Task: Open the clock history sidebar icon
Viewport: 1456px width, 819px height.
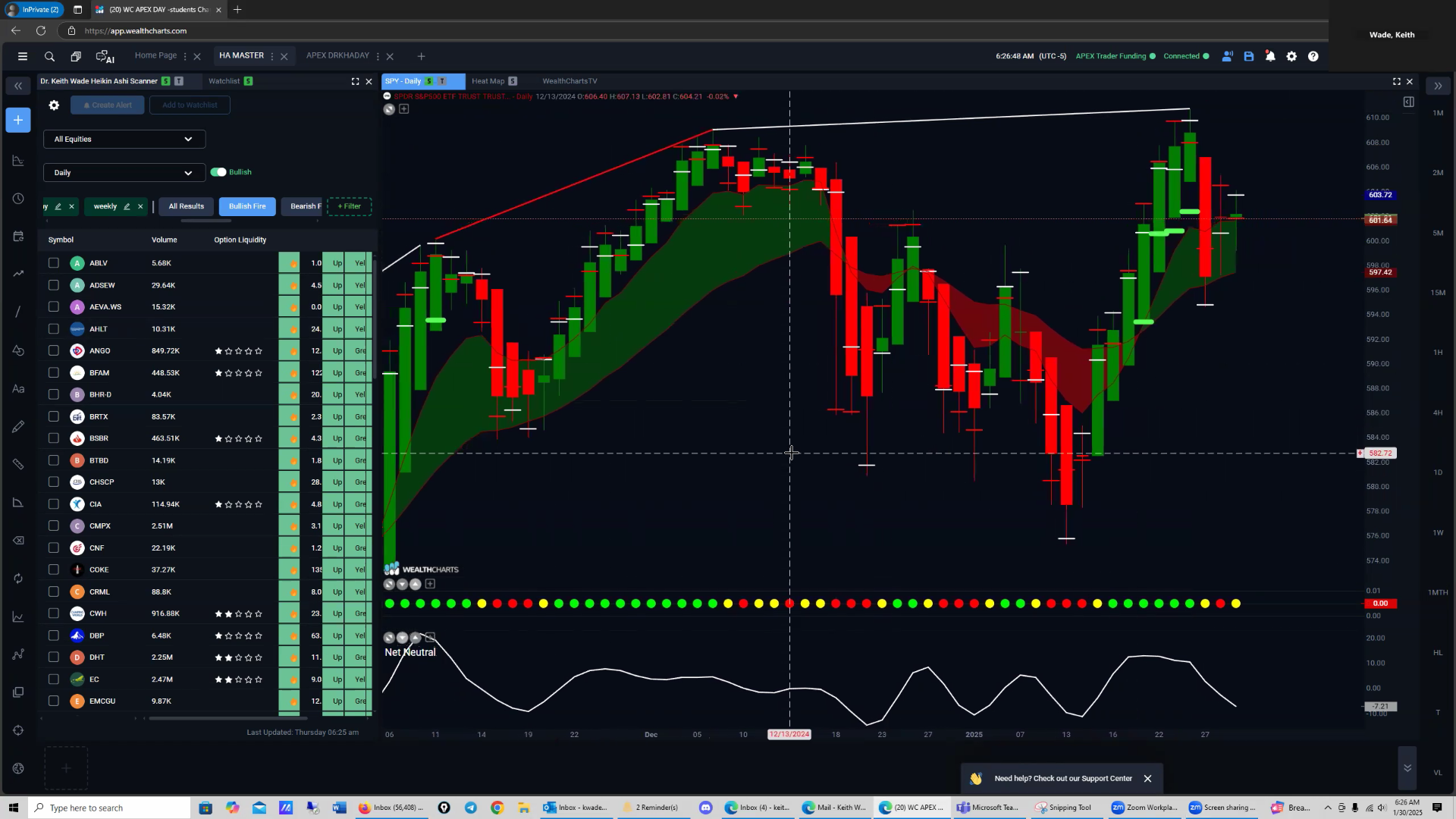Action: tap(18, 199)
